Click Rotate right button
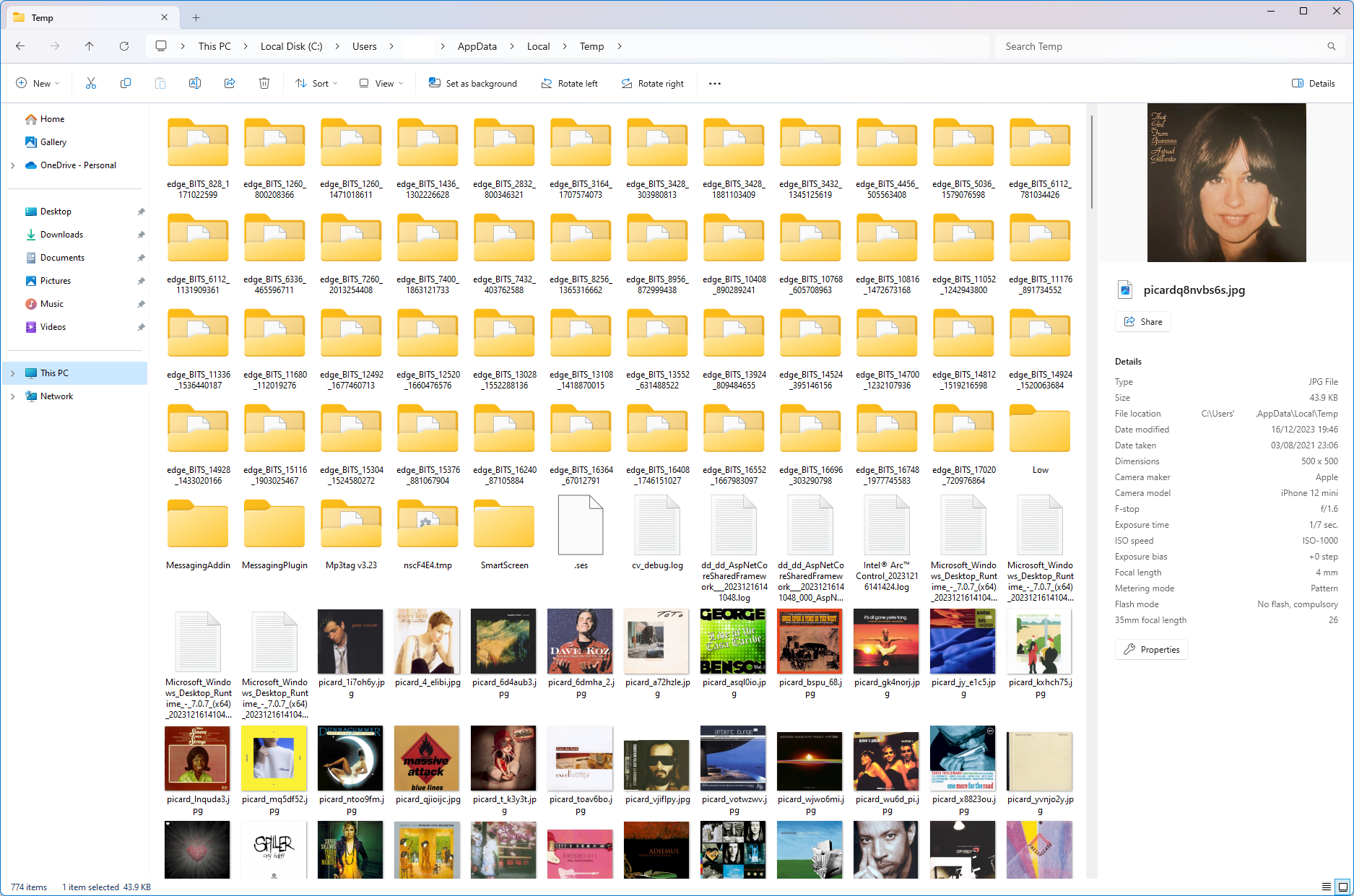Image resolution: width=1354 pixels, height=896 pixels. 653,84
